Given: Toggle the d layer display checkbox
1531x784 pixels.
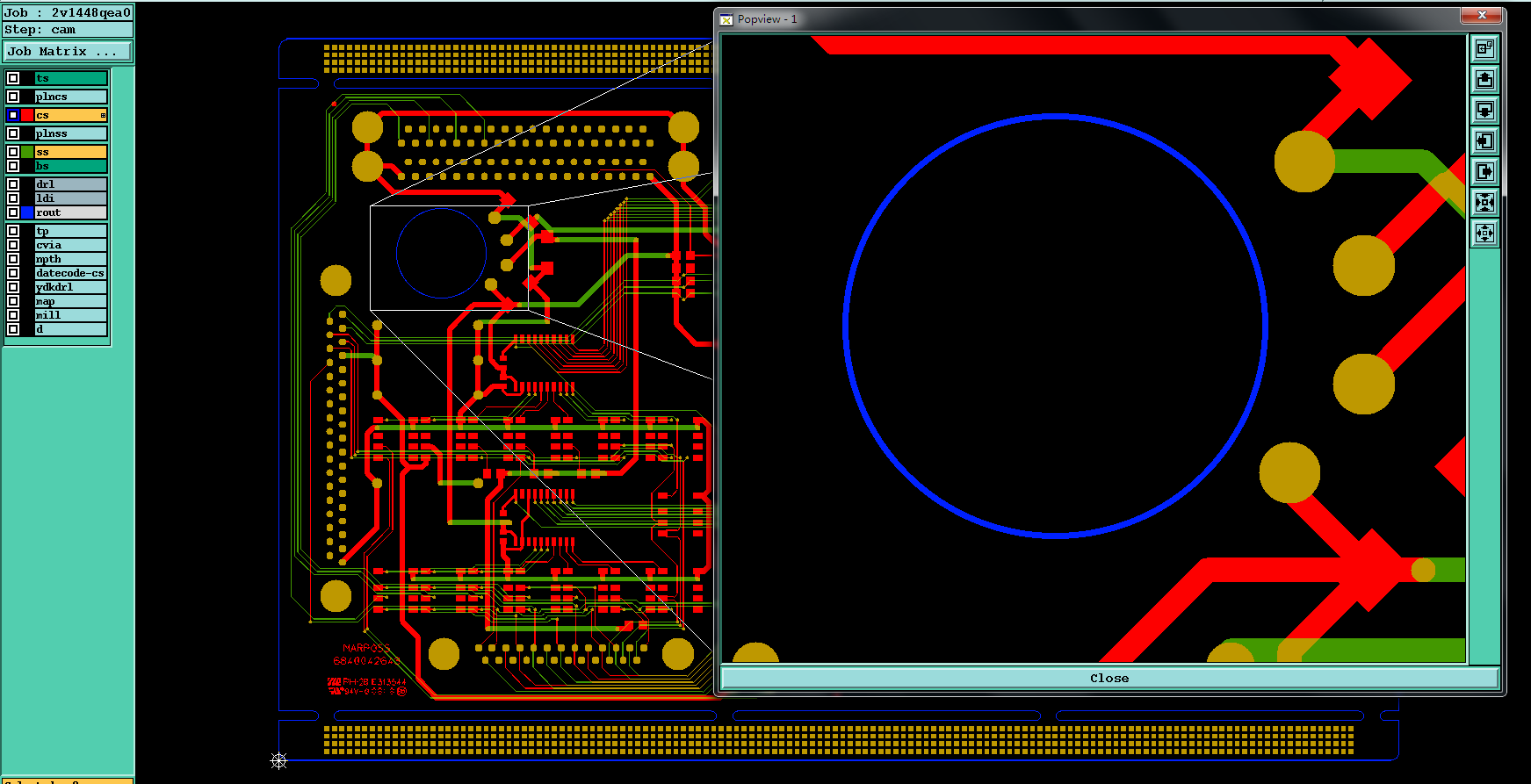Looking at the screenshot, I should pos(13,329).
